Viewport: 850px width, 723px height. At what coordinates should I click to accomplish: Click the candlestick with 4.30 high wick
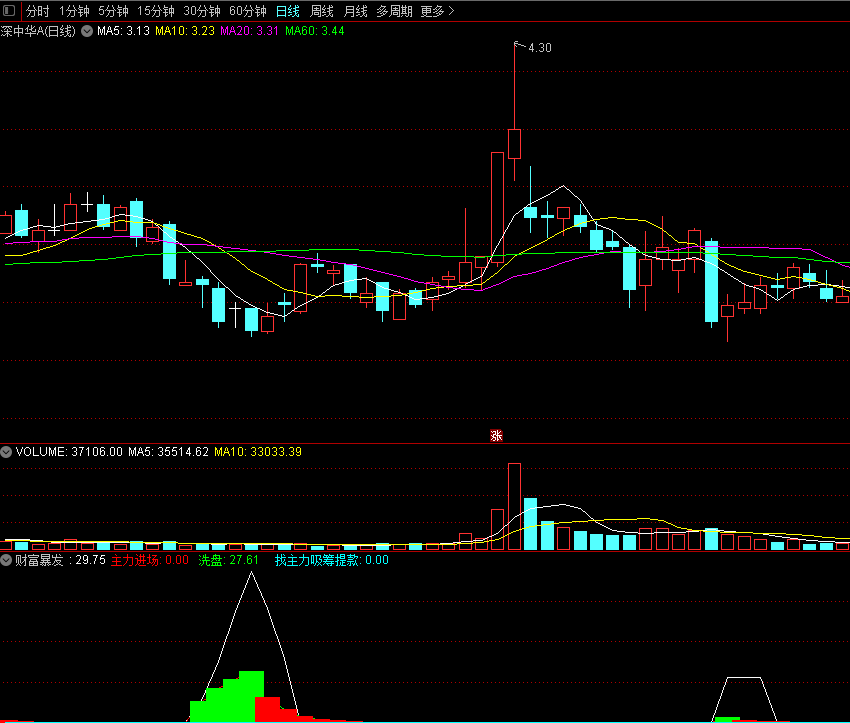(x=514, y=144)
